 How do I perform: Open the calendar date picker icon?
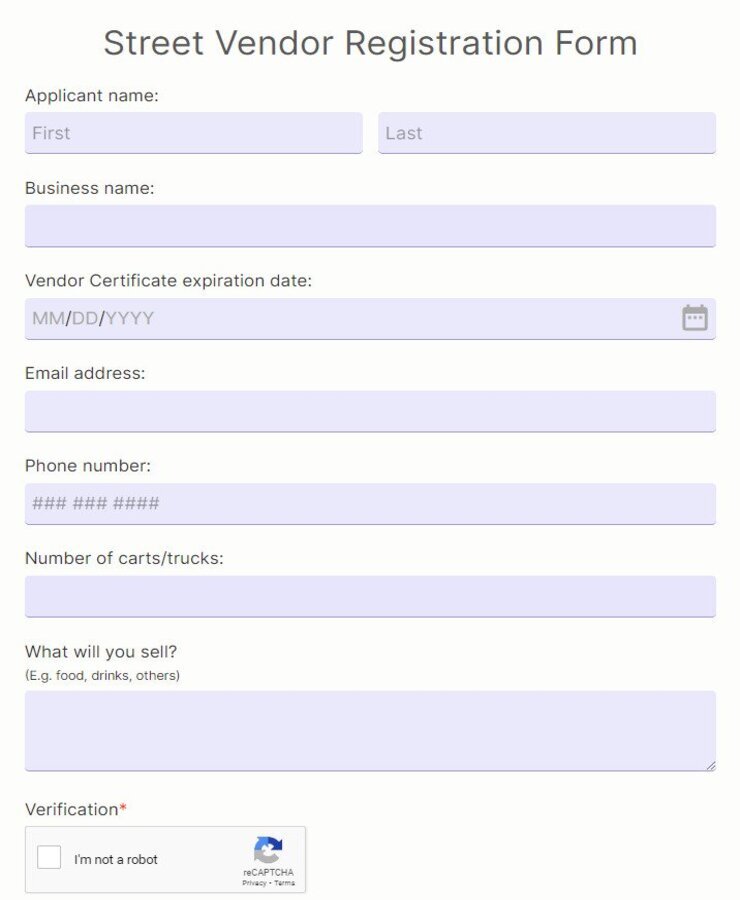697,317
